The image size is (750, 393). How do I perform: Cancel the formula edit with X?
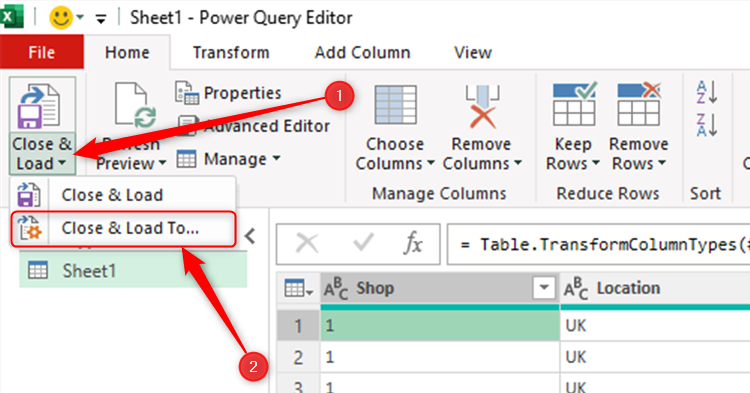307,244
